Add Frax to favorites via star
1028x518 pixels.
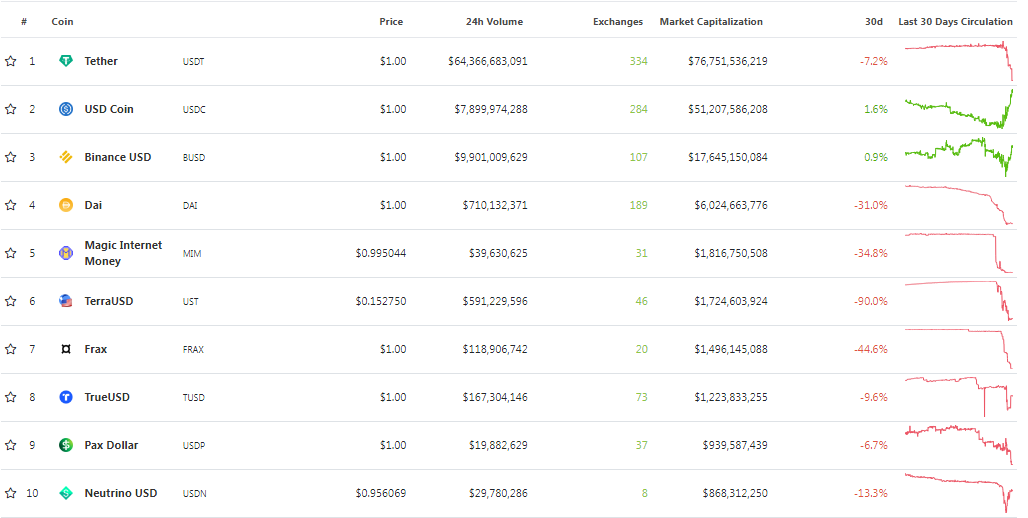point(10,349)
